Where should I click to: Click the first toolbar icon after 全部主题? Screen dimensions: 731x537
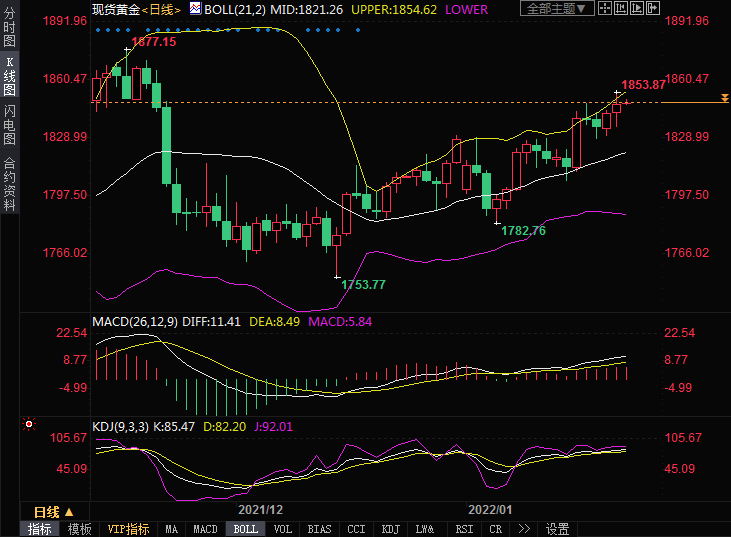pyautogui.click(x=604, y=9)
